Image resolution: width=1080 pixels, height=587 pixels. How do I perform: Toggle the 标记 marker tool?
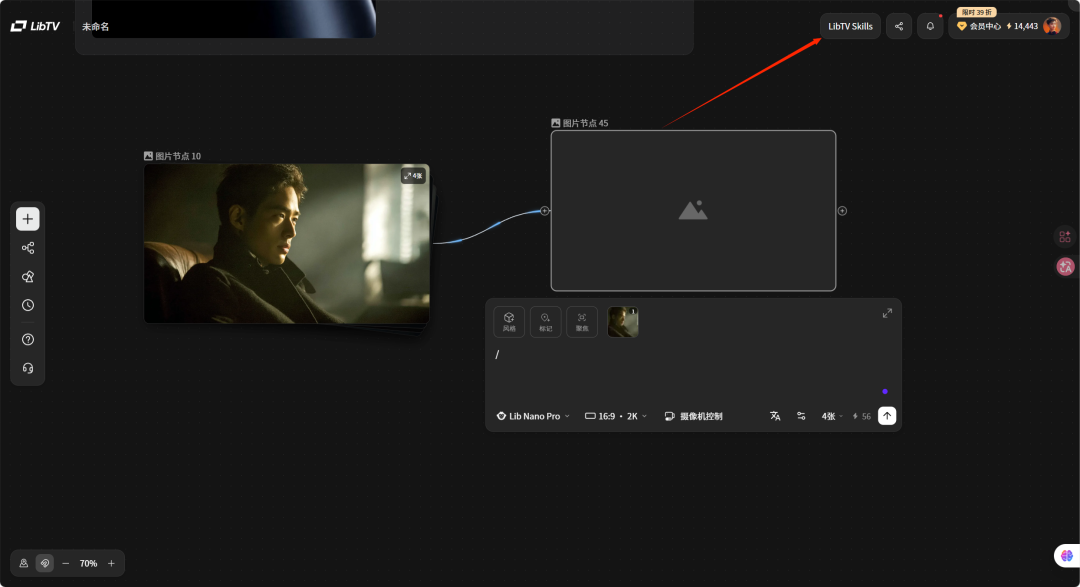click(x=546, y=322)
